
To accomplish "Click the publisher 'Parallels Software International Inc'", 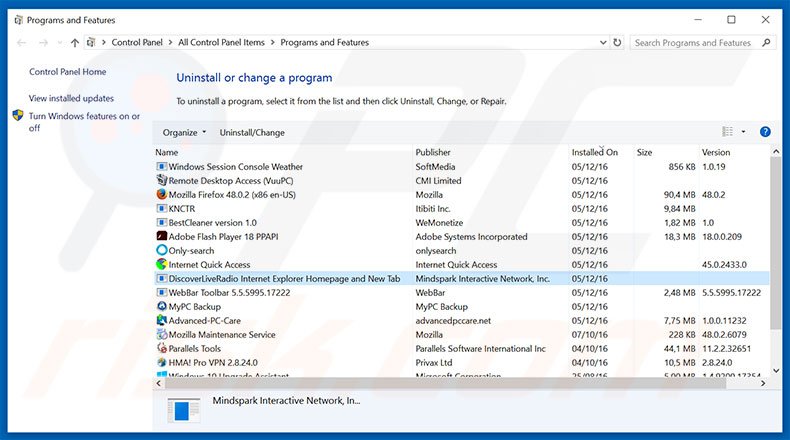I will coord(481,348).
